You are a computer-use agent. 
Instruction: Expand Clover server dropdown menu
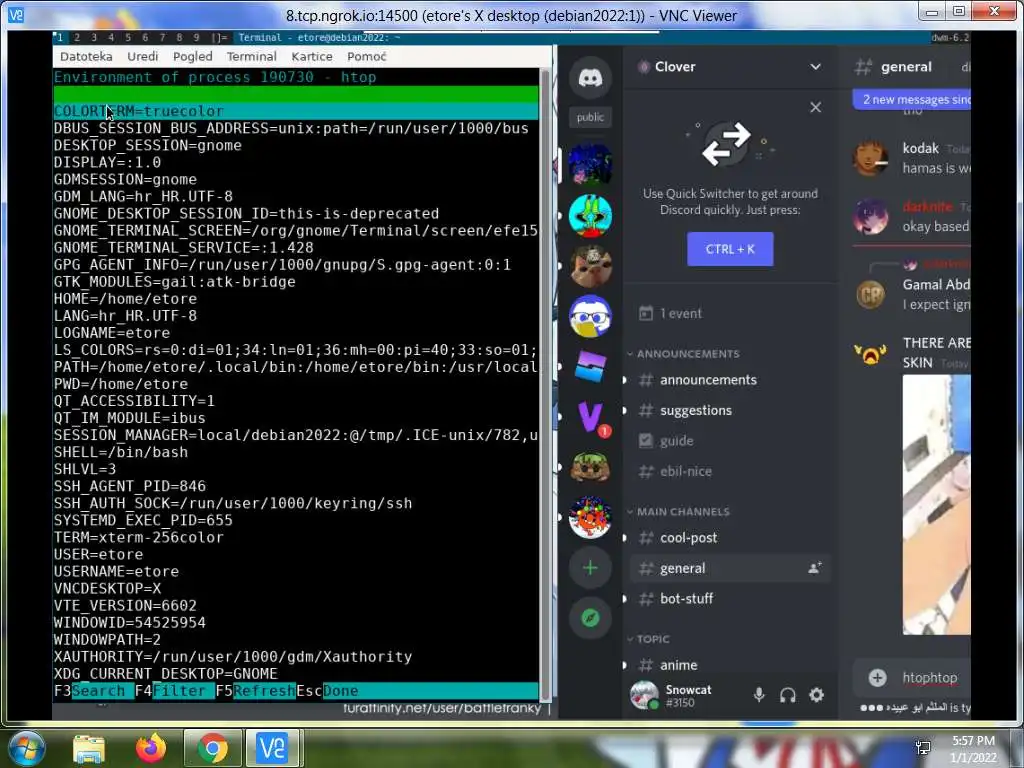tap(815, 67)
